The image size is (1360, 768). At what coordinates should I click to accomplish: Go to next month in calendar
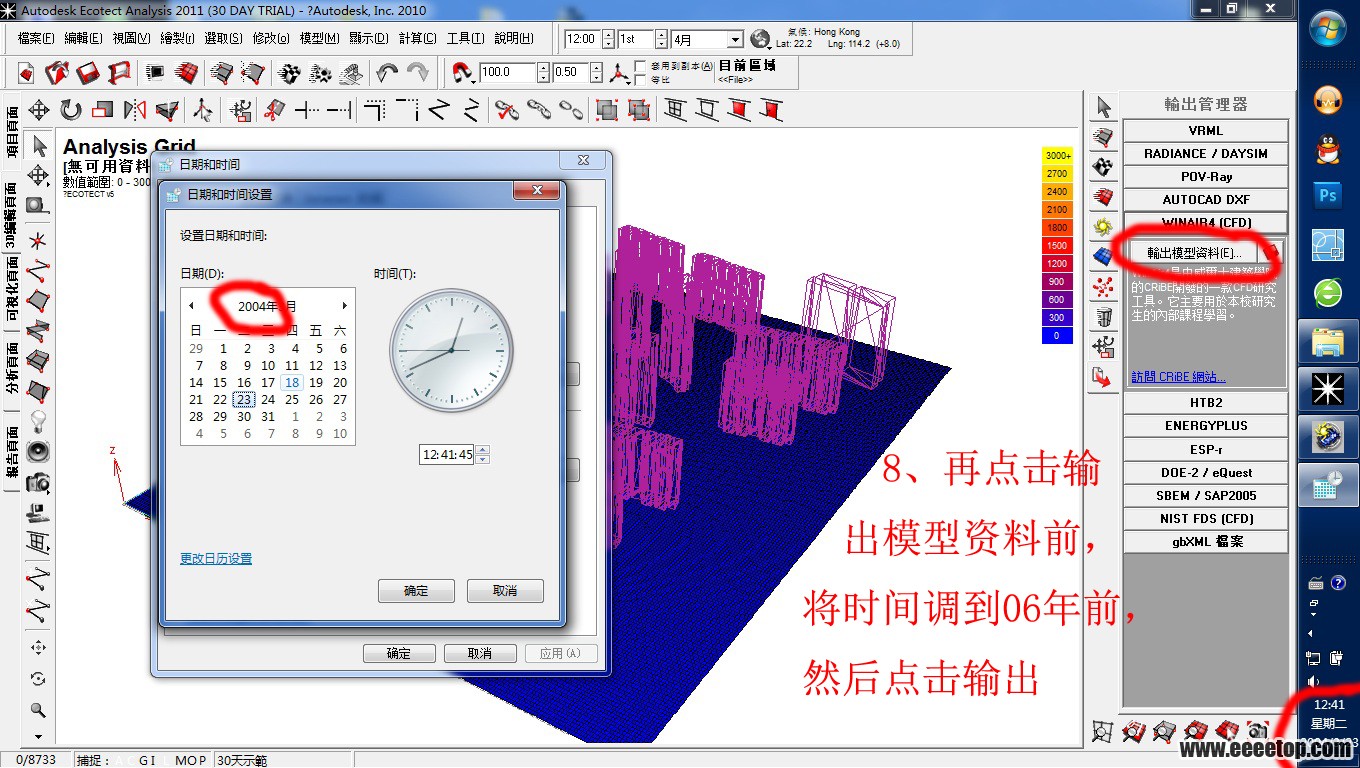(345, 306)
